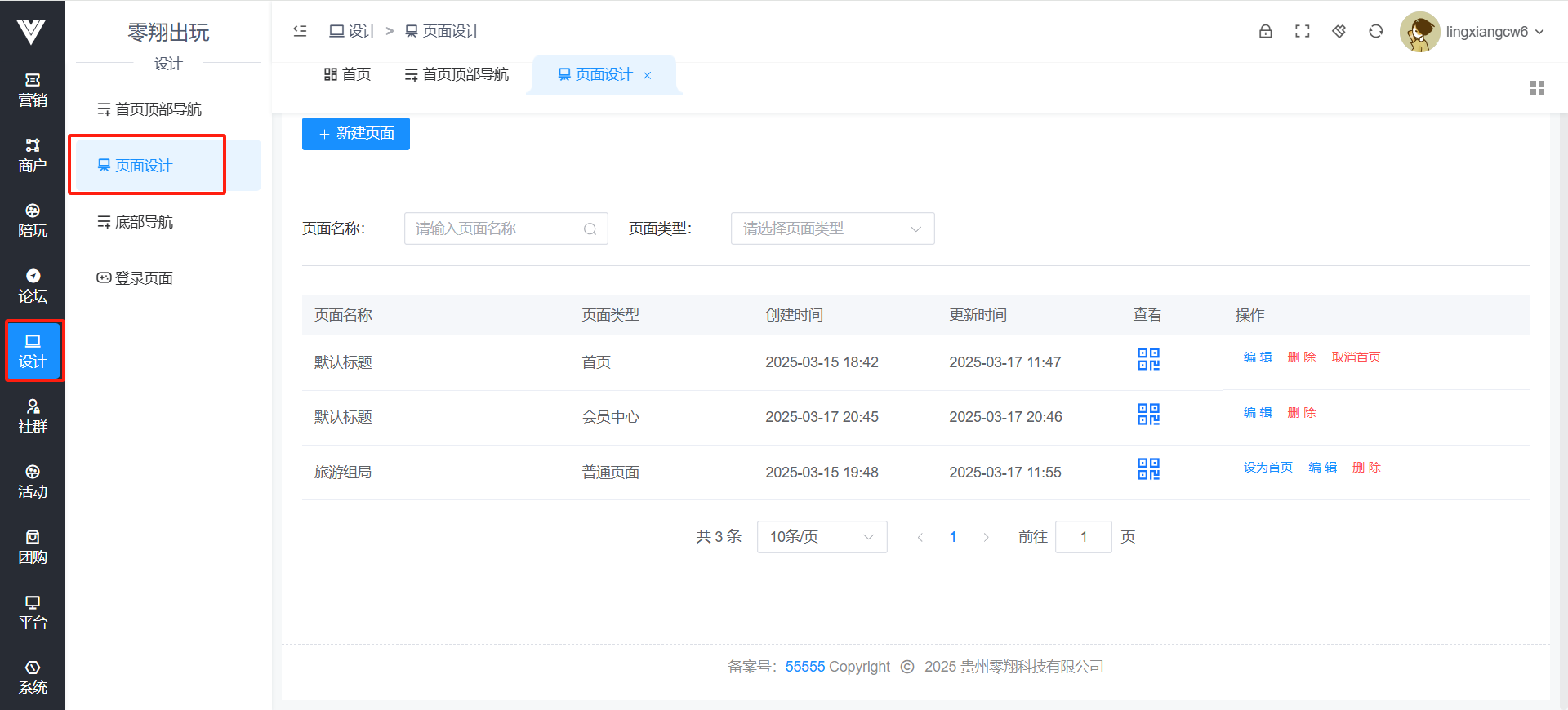Switch to 首页顶部导航 tab
This screenshot has height=710, width=1568.
coord(457,75)
